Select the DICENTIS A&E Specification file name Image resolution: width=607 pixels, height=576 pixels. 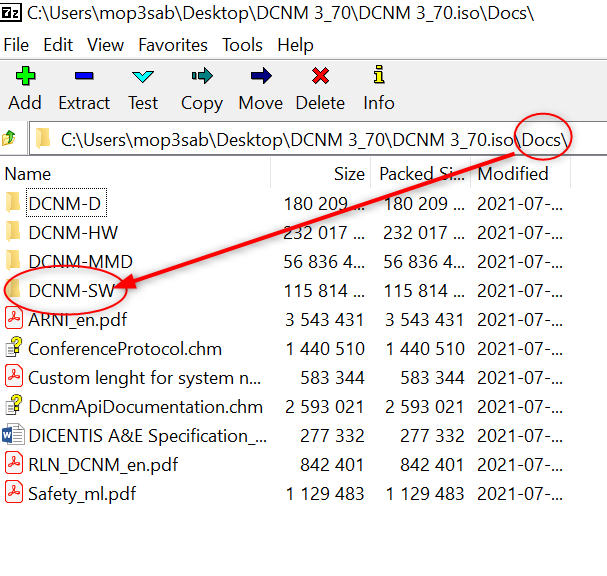[147, 436]
